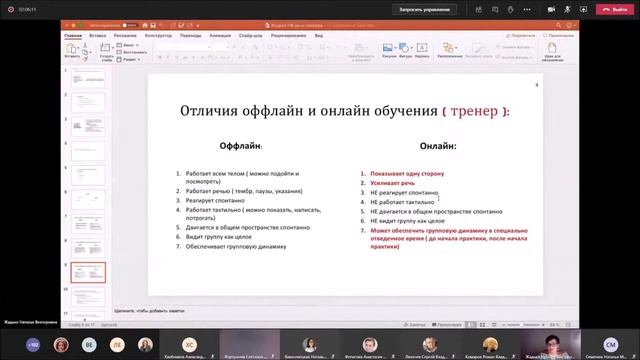Open the quick access toolbar dropdown arrow

tap(198, 26)
